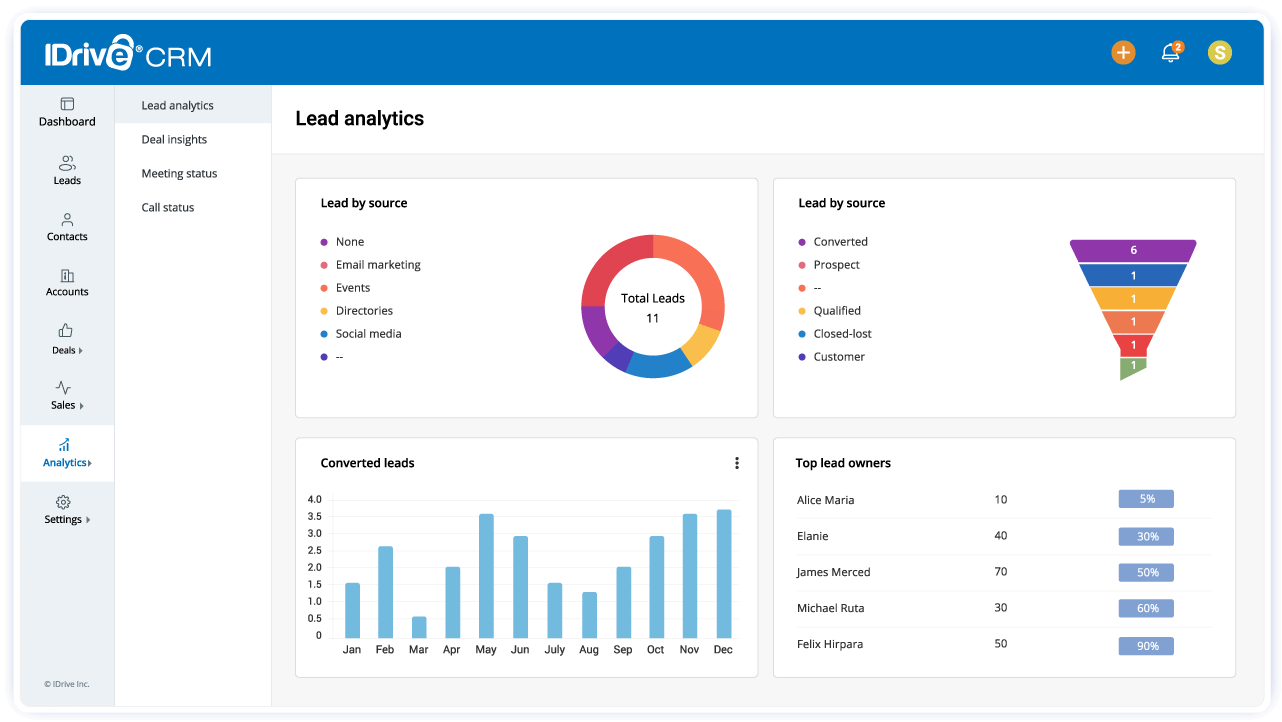The image size is (1282, 722).
Task: Click the Directories legend entry
Action: pos(356,311)
